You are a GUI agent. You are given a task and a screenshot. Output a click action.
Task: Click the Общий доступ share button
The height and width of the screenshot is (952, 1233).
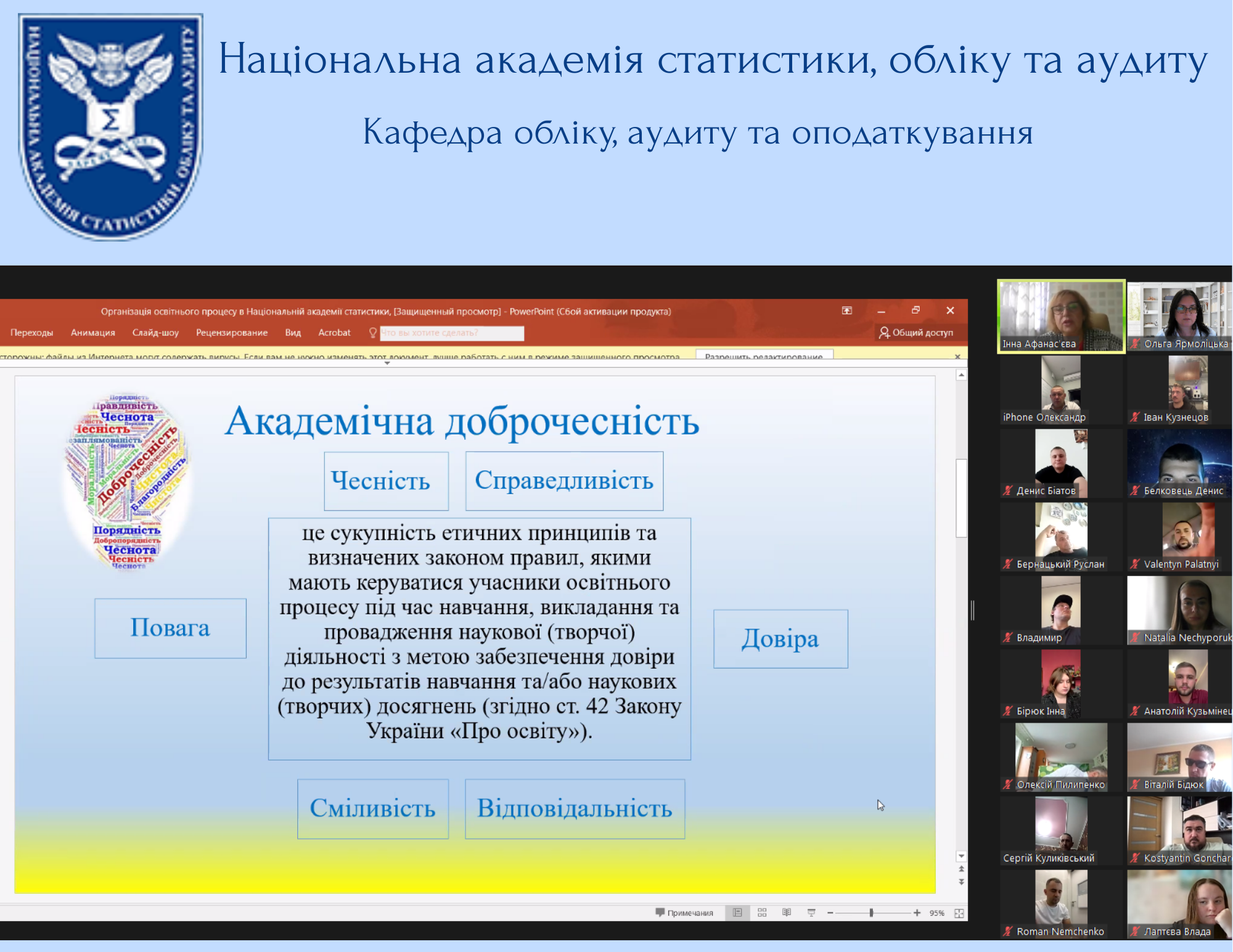tap(916, 333)
